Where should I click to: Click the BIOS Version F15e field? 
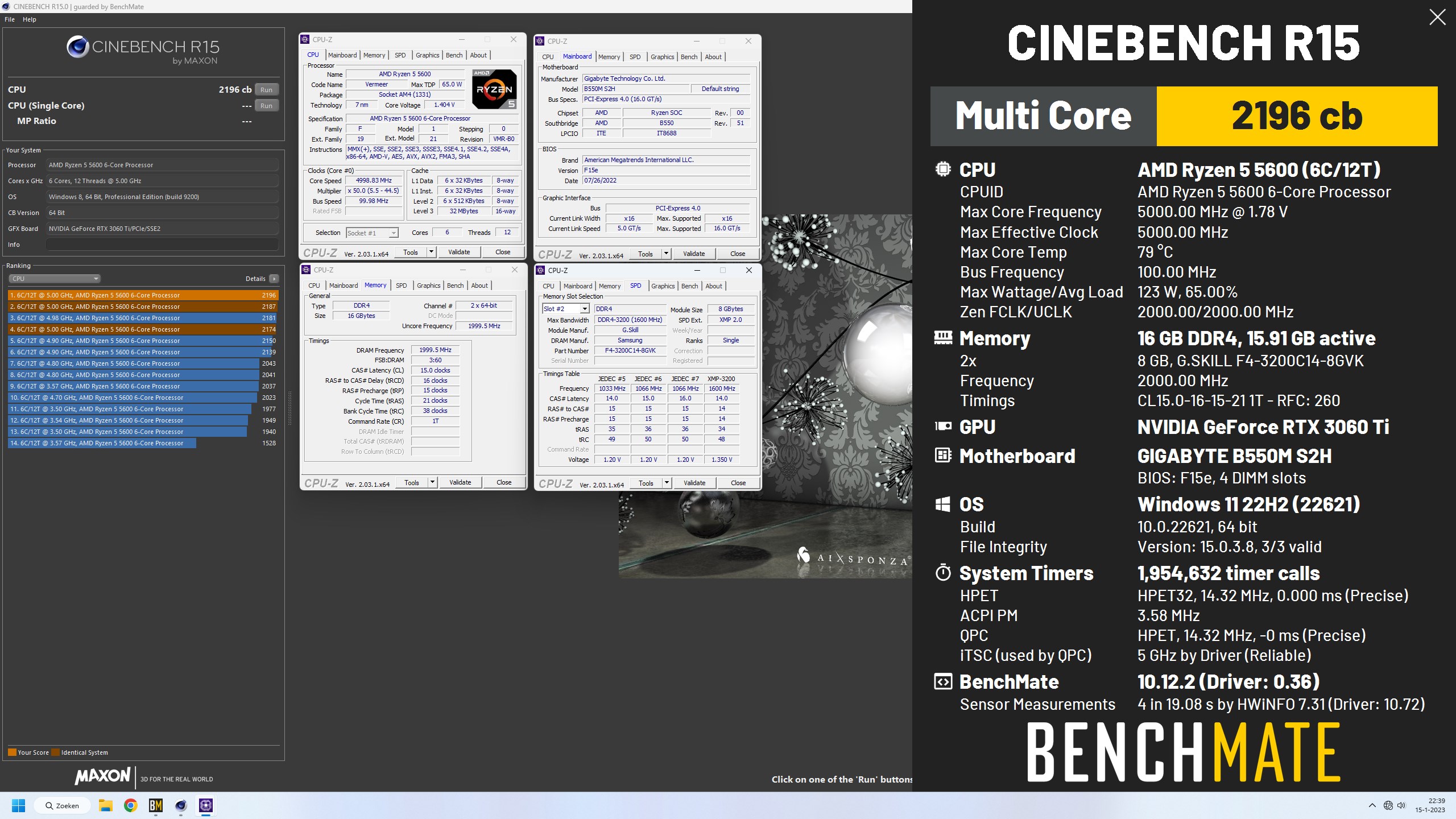pyautogui.click(x=667, y=170)
